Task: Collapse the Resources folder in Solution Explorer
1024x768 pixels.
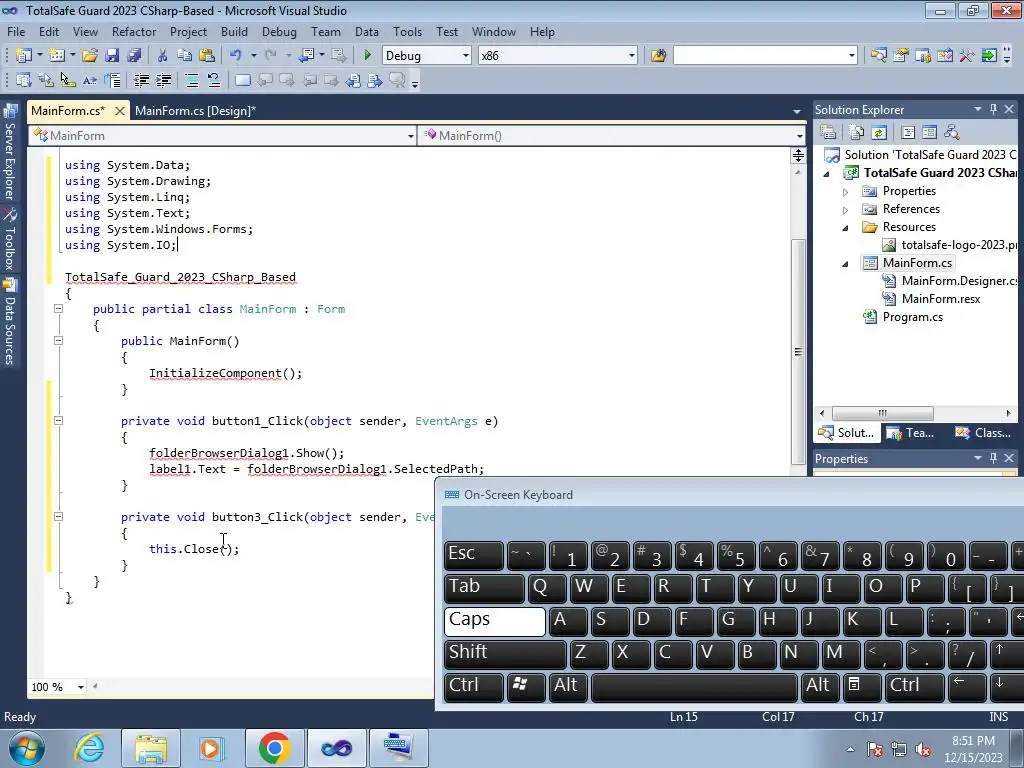Action: [845, 228]
